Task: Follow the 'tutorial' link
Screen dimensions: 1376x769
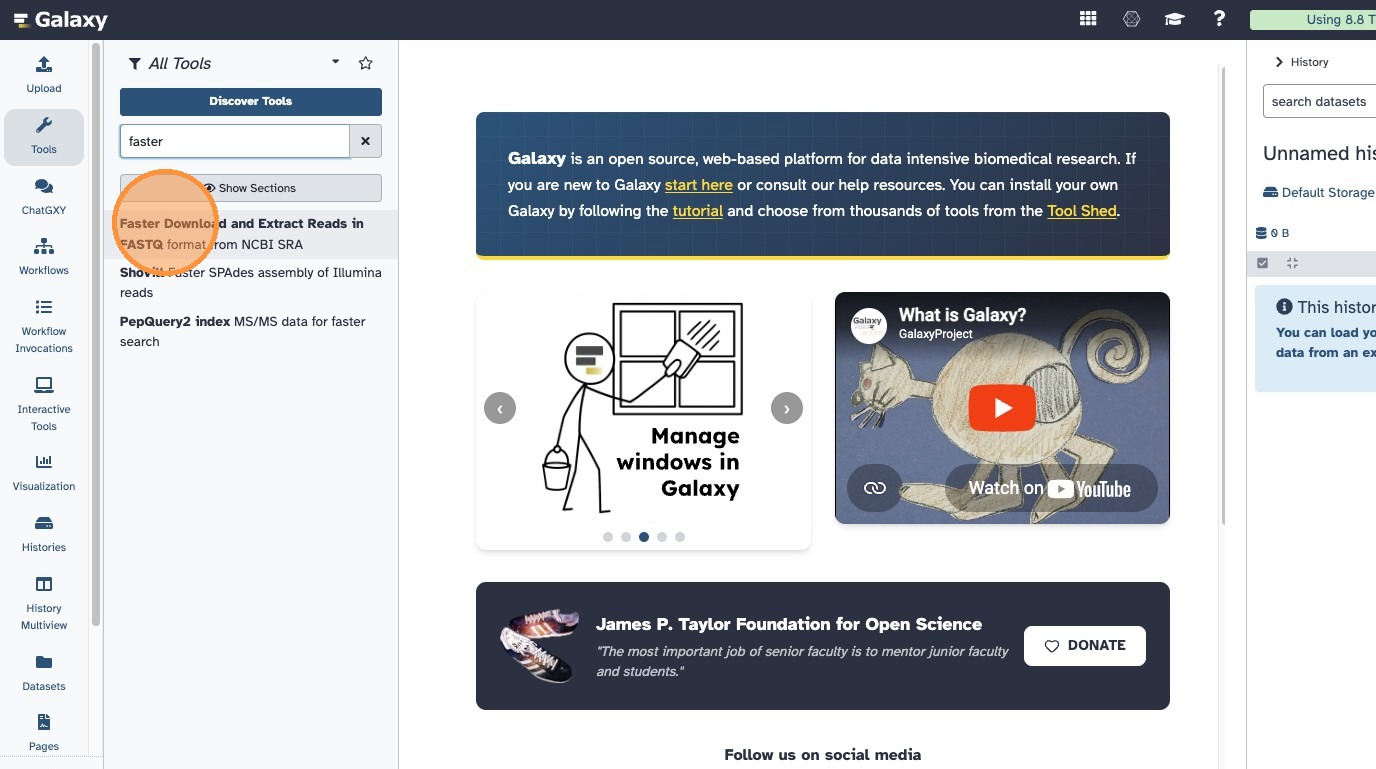Action: 698,211
